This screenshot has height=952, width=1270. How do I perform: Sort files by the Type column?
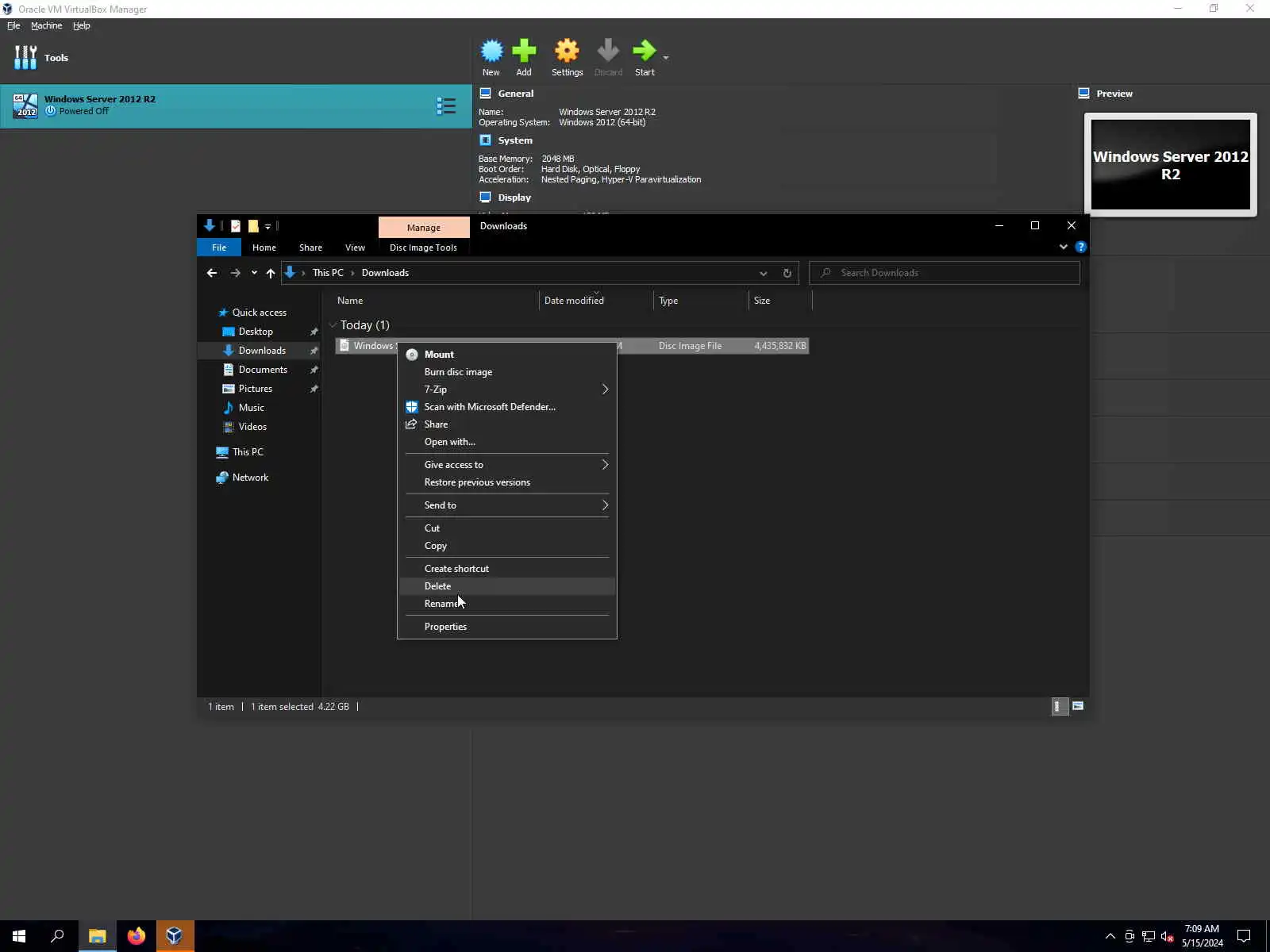(701, 301)
